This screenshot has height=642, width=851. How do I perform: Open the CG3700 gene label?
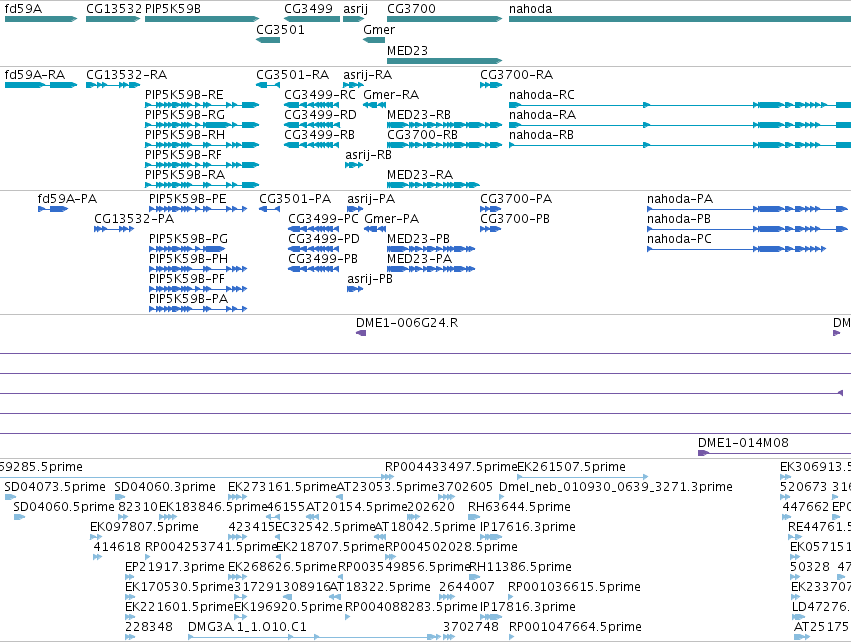click(x=411, y=9)
